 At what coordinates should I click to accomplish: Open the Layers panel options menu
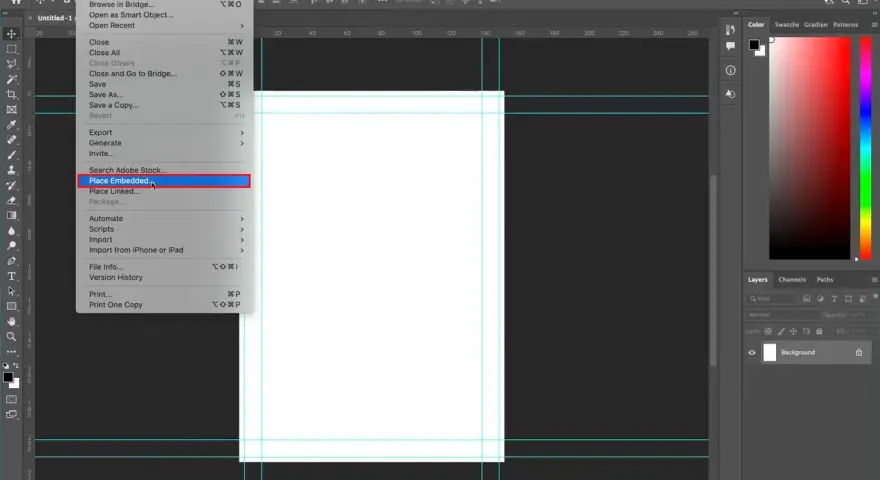click(x=874, y=280)
